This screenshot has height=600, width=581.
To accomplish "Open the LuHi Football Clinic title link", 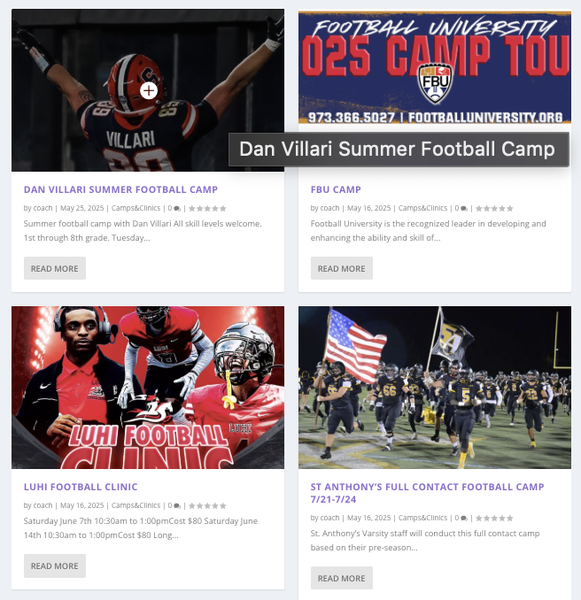I will point(80,487).
